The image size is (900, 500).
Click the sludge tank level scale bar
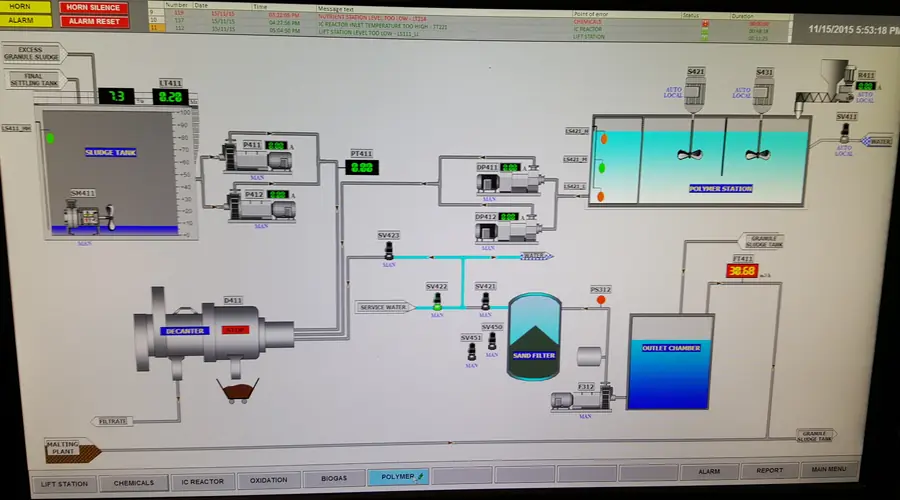pyautogui.click(x=185, y=173)
